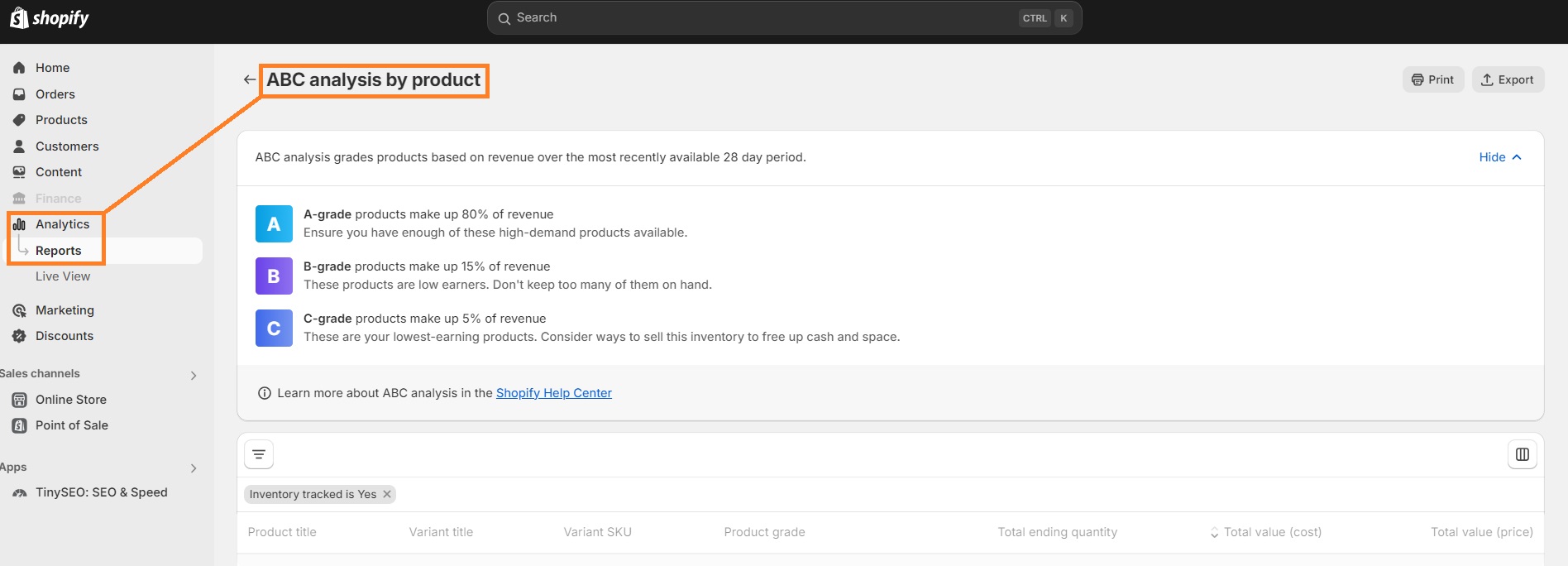Click the Products tag icon
The width and height of the screenshot is (1568, 566).
pos(19,120)
